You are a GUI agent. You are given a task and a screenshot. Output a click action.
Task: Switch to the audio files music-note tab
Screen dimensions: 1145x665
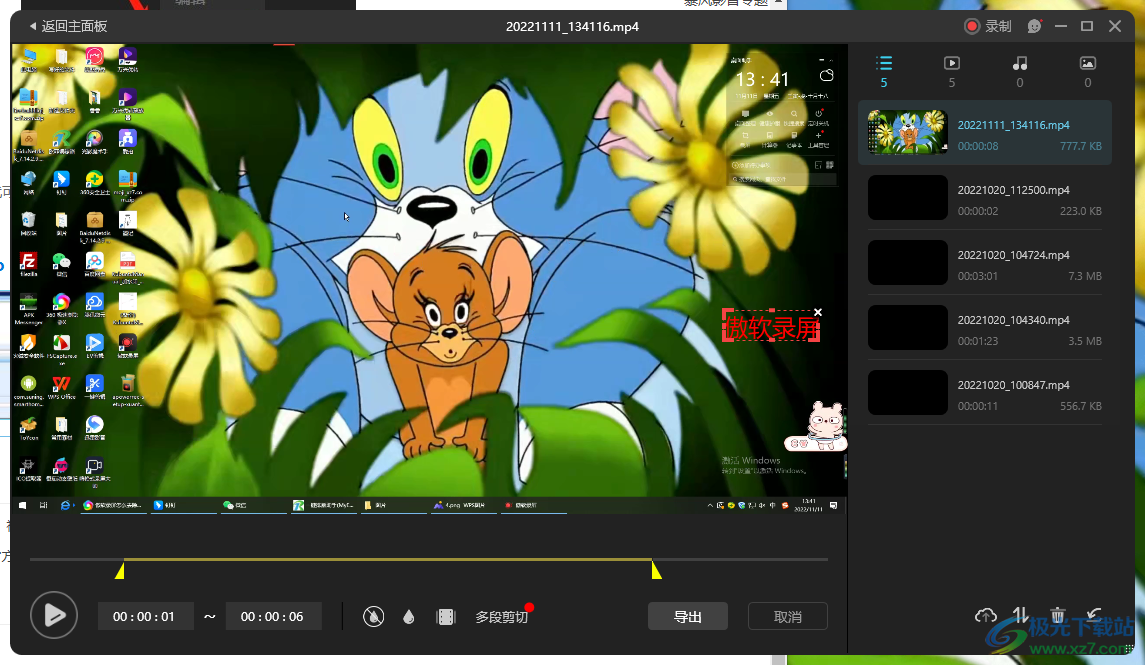tap(1019, 72)
